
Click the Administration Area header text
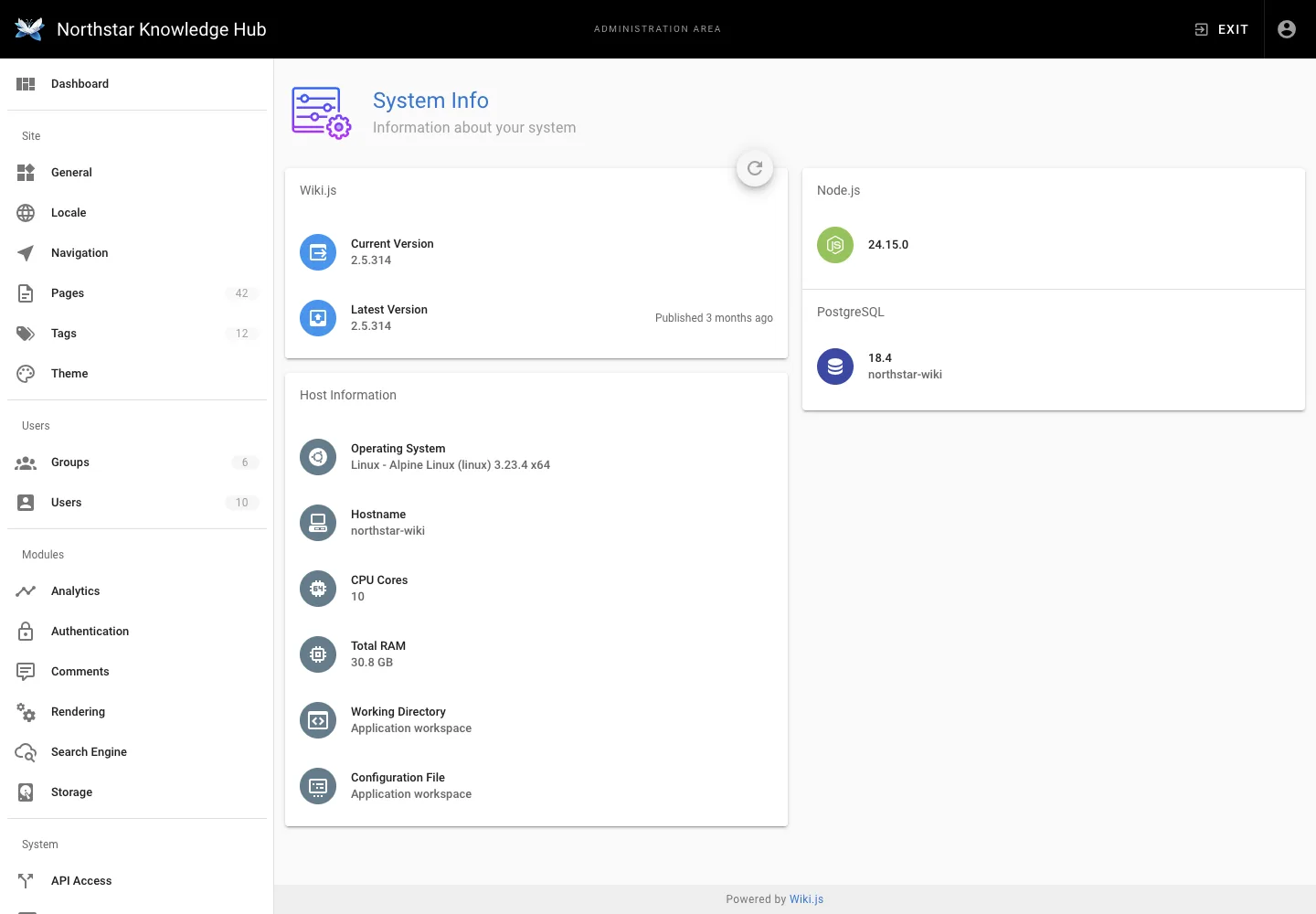(658, 29)
